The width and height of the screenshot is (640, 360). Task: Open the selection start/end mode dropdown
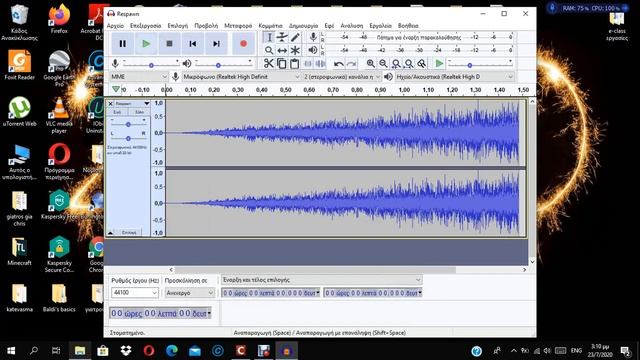pos(322,280)
